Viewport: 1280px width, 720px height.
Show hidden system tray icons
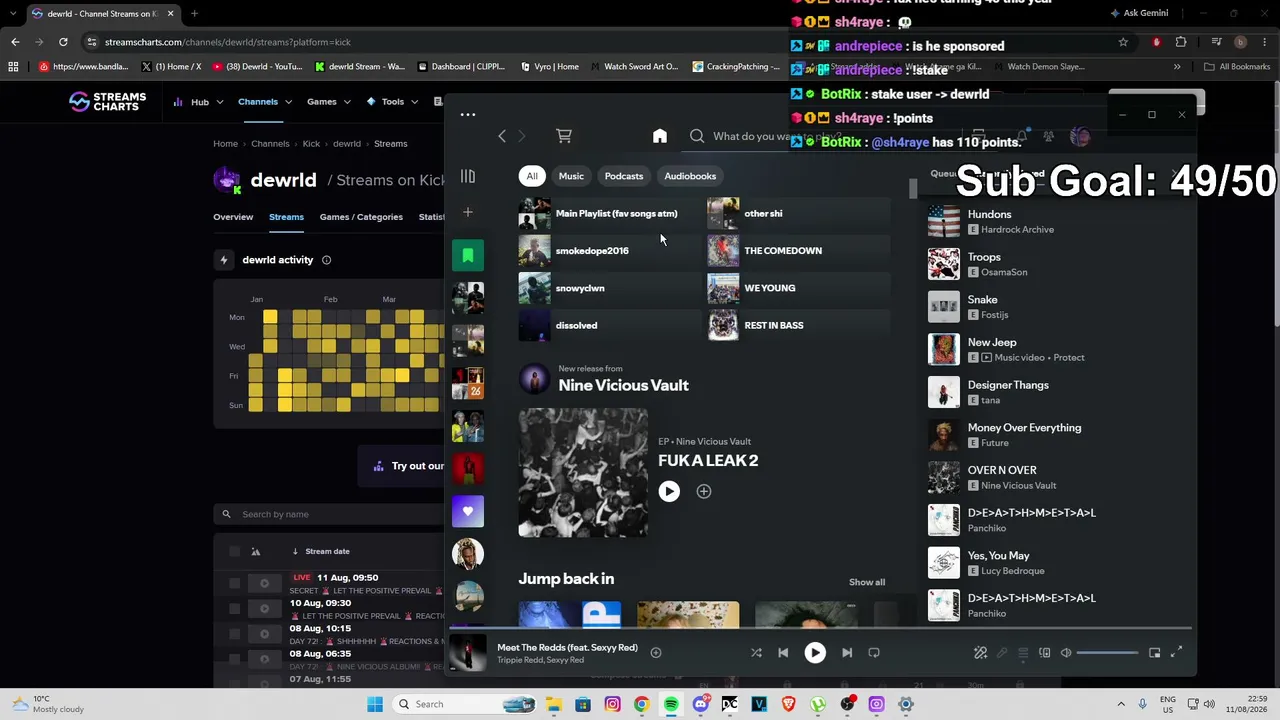pyautogui.click(x=1121, y=704)
